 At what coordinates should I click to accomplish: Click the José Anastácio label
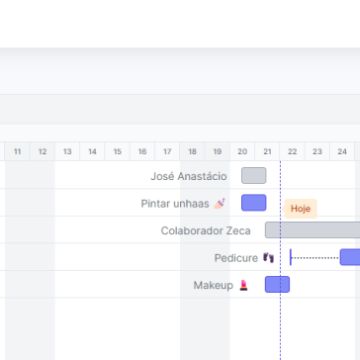point(189,176)
